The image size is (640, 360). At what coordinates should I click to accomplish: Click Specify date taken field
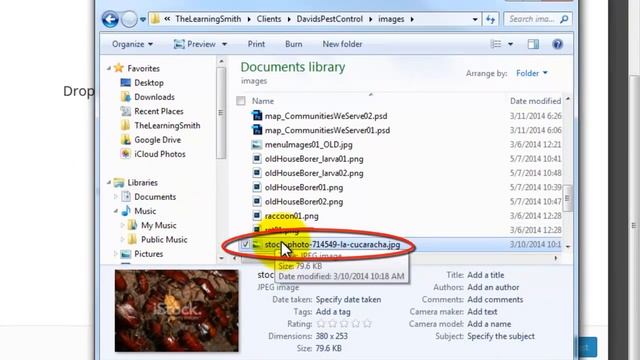click(x=348, y=300)
